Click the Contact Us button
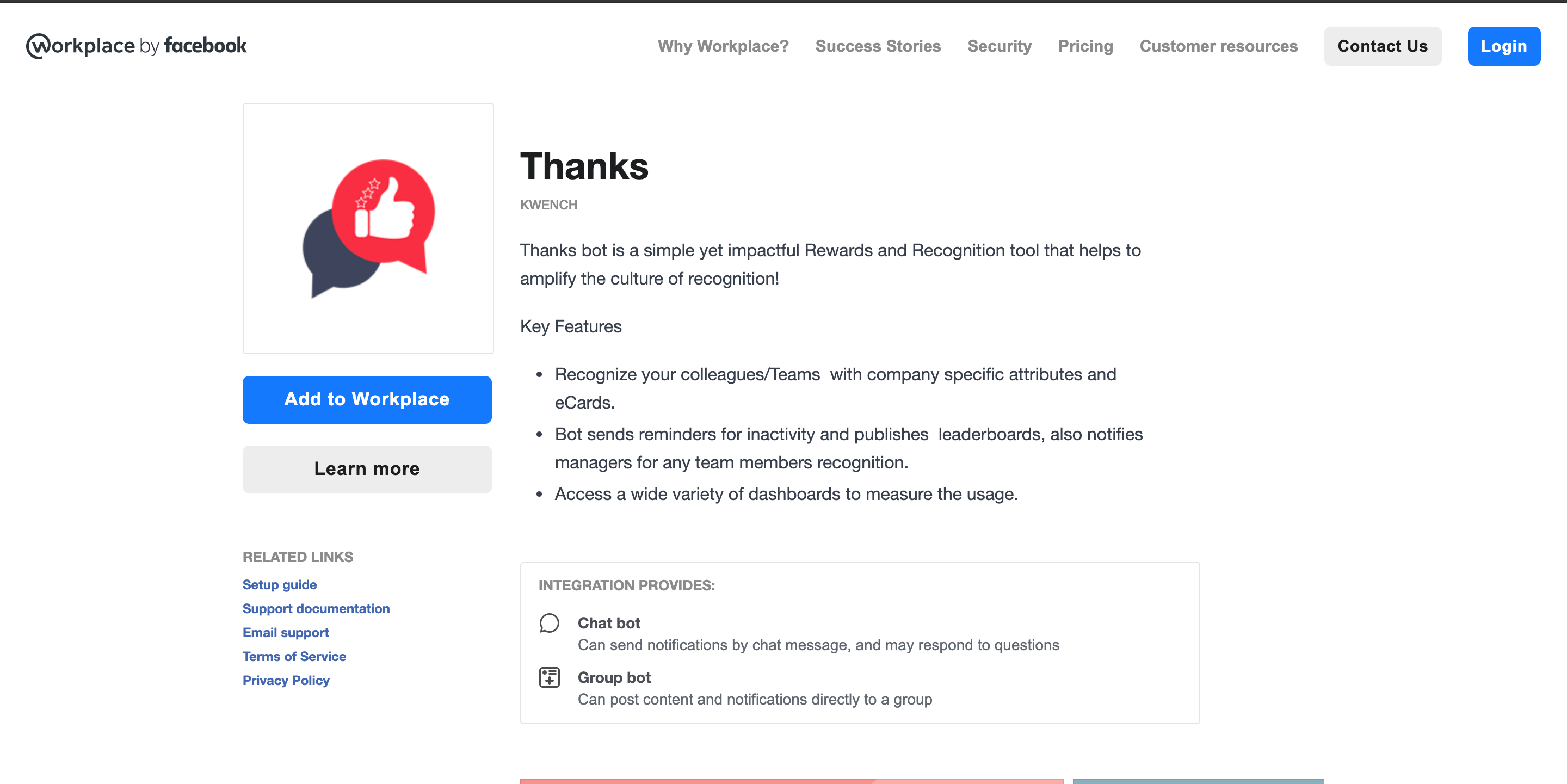The width and height of the screenshot is (1567, 784). [x=1382, y=46]
